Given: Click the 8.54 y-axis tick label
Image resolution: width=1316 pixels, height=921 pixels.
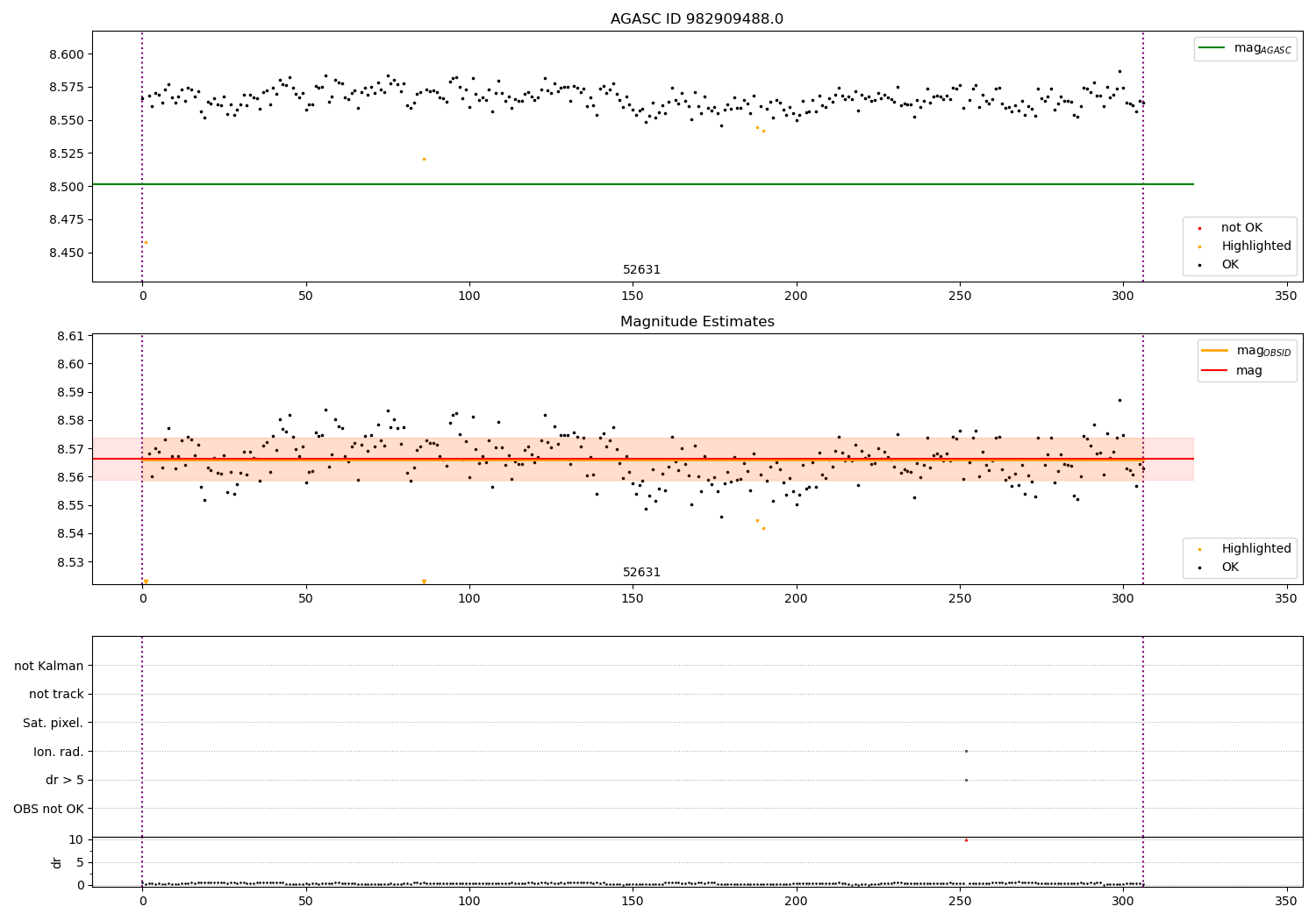Looking at the screenshot, I should coord(70,534).
